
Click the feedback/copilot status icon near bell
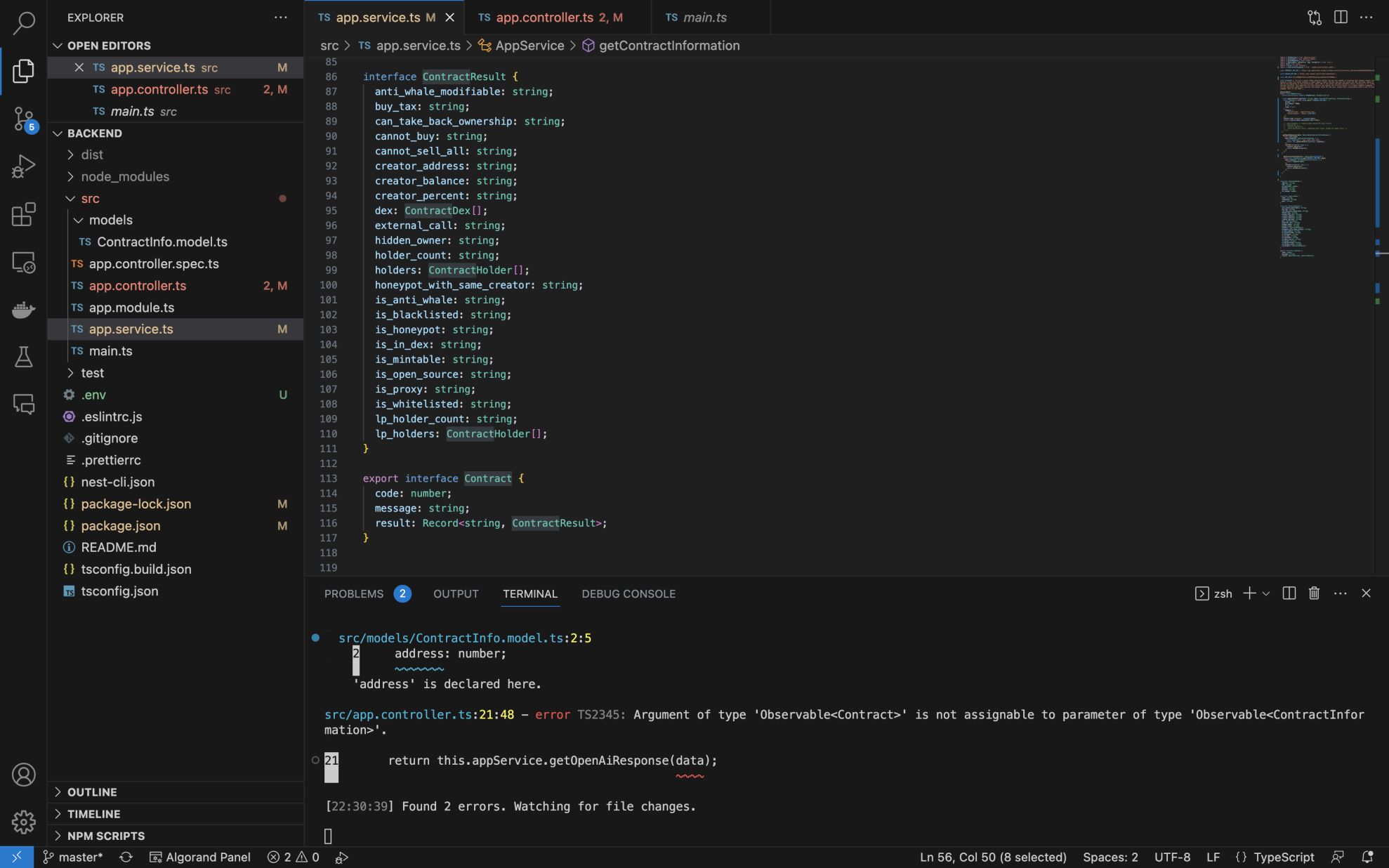click(1337, 857)
